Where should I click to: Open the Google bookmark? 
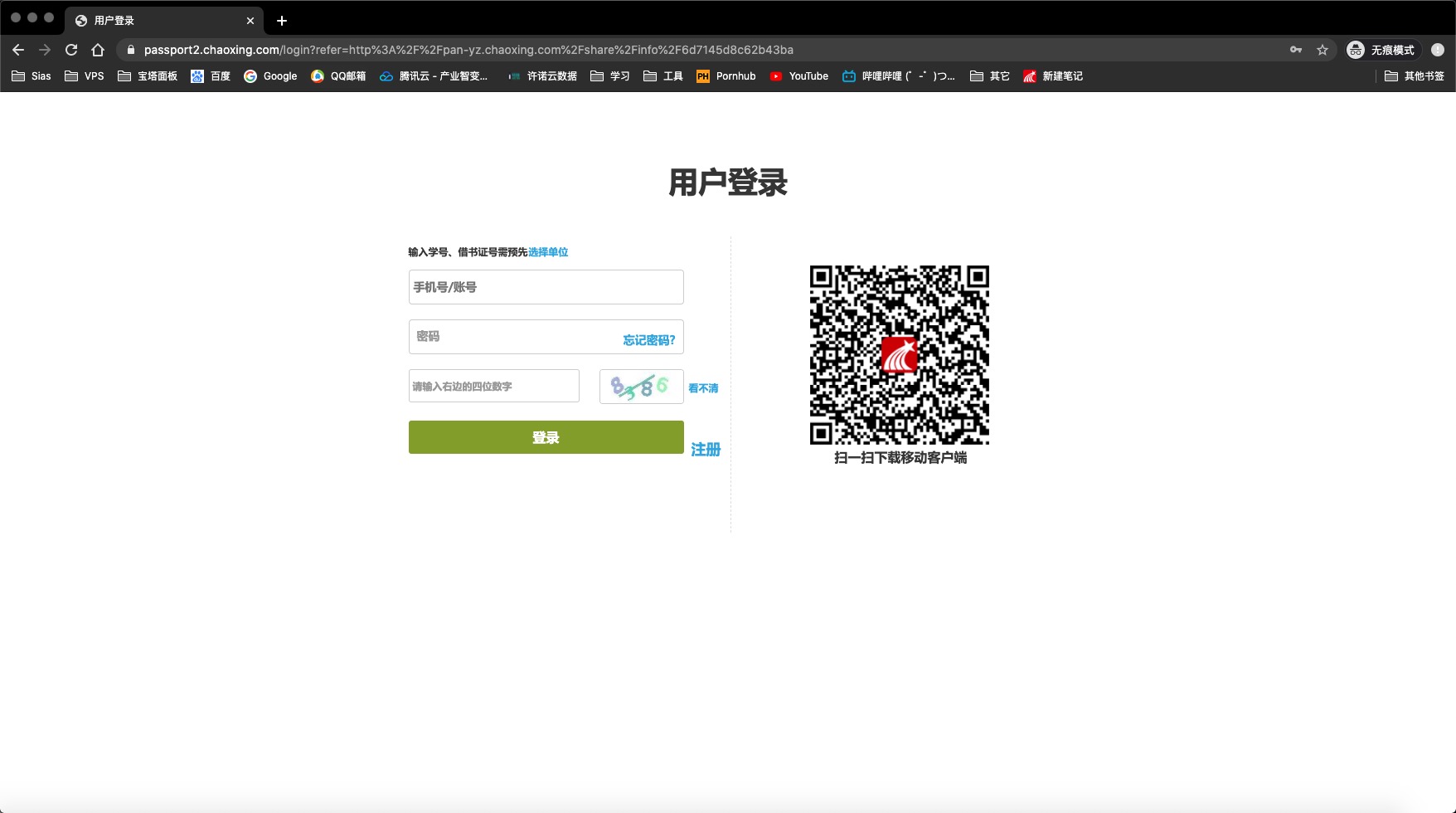pos(271,75)
